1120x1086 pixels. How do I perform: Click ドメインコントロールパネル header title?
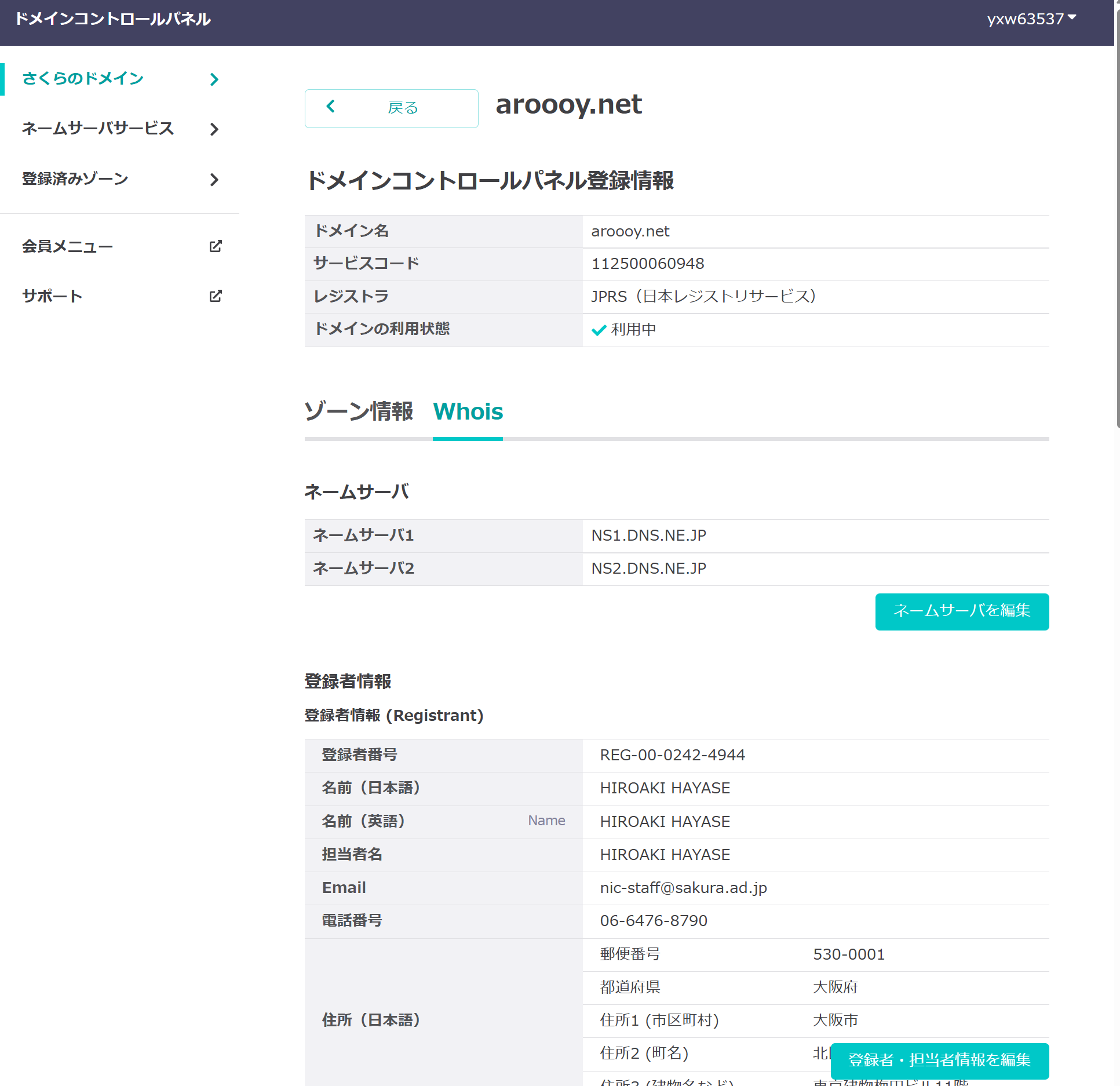(113, 19)
